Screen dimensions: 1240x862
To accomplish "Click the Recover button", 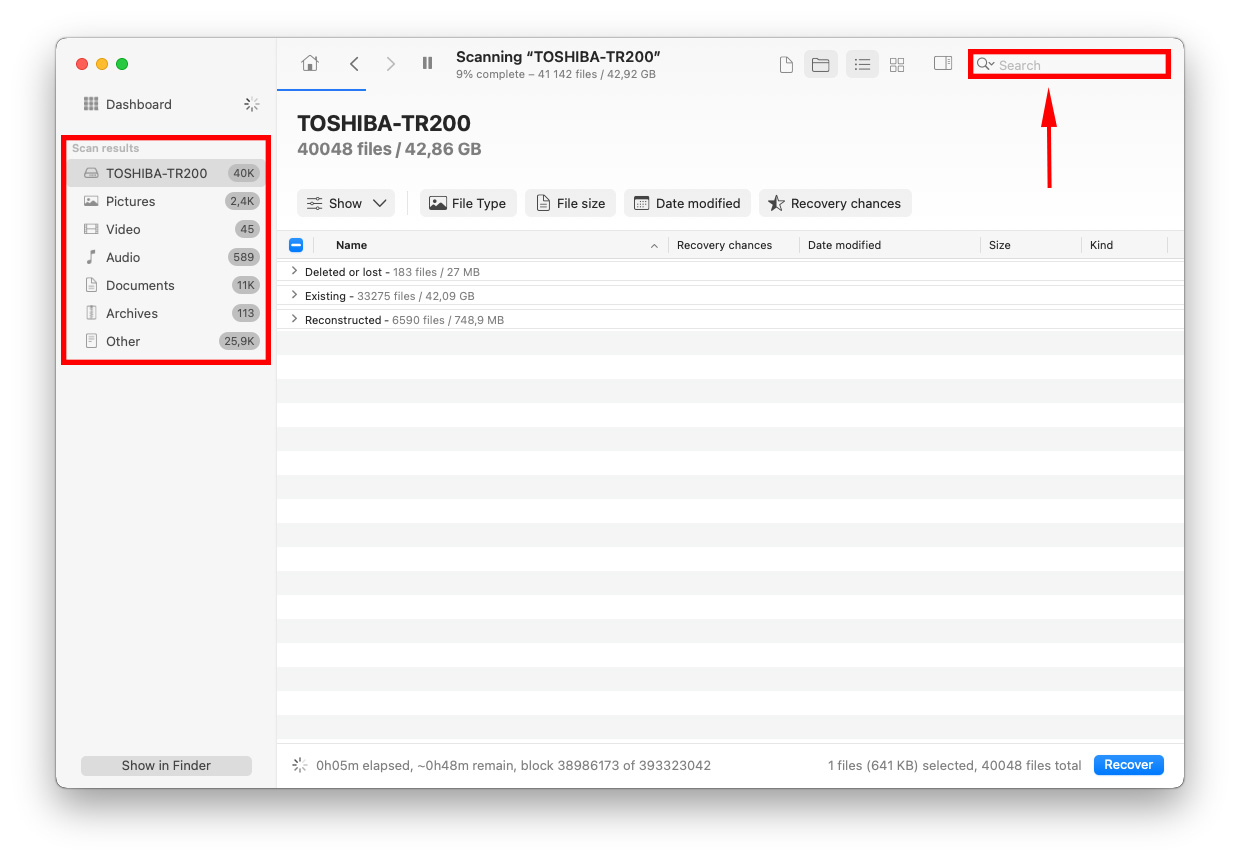I will (x=1129, y=765).
